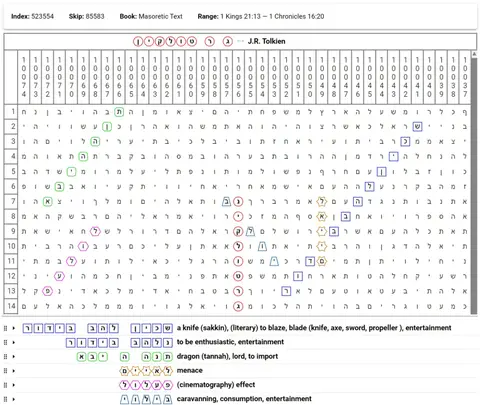Click the blue boxed letter in row 5
This screenshot has width=480, height=405.
pos(381,172)
